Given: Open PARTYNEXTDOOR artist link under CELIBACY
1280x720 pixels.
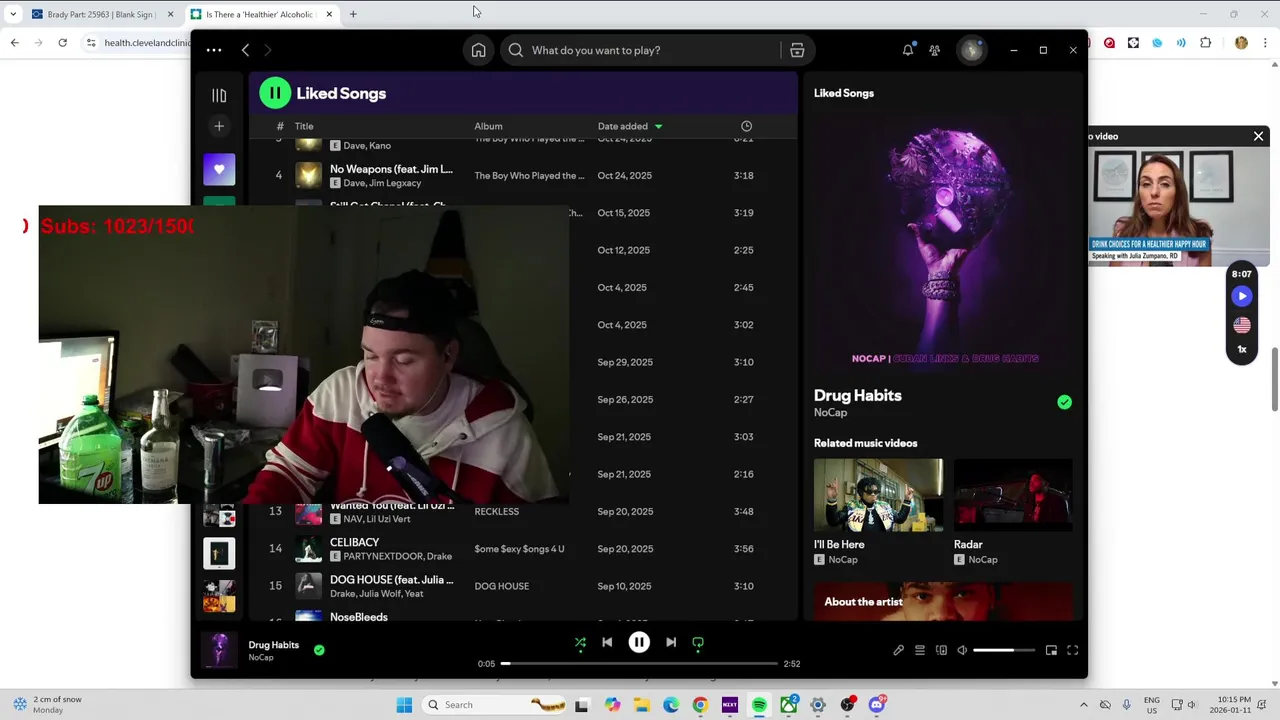Looking at the screenshot, I should (x=382, y=556).
